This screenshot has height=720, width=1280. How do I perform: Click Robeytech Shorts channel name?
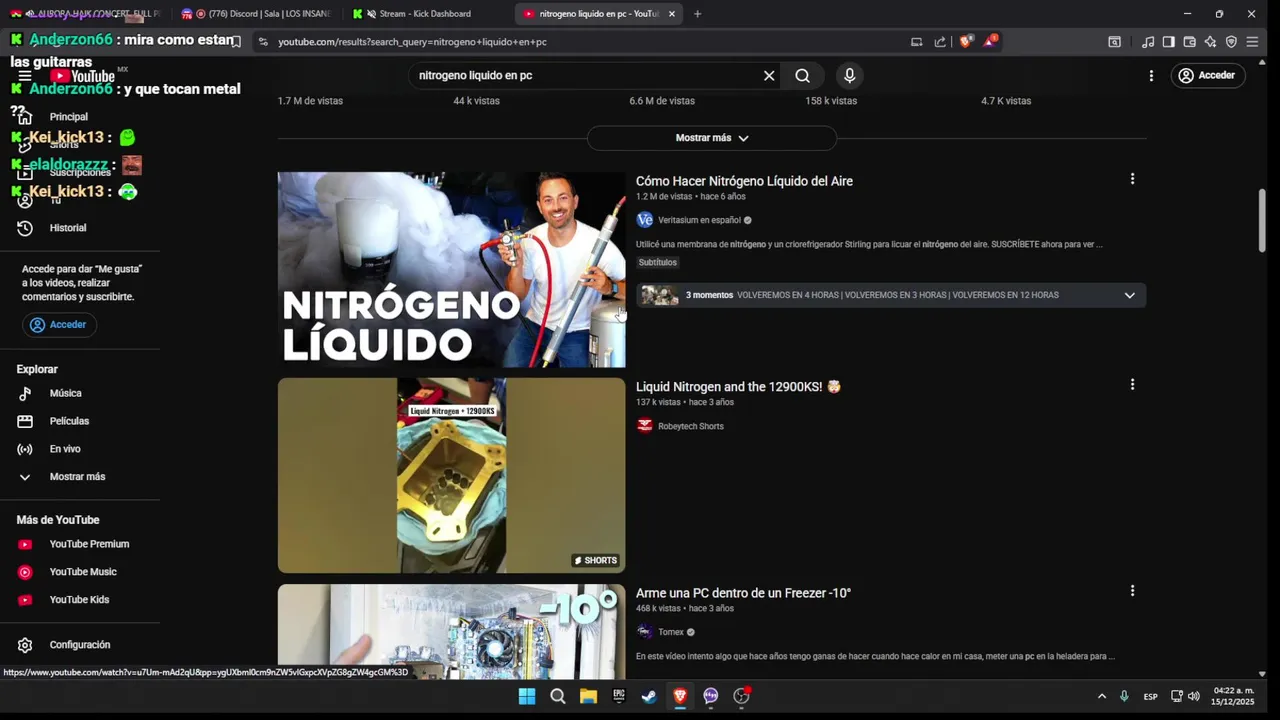690,426
